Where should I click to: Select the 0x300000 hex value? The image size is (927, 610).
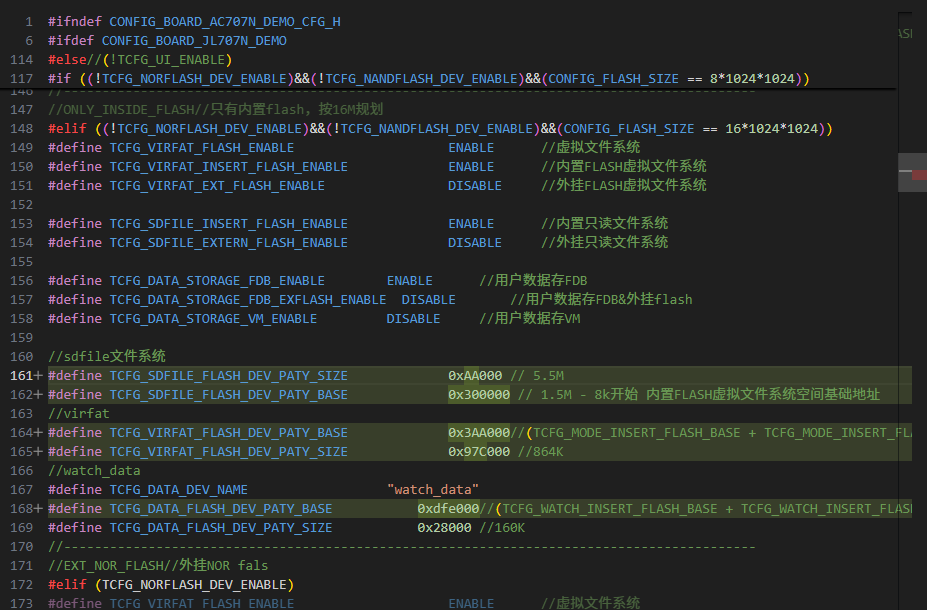click(479, 394)
